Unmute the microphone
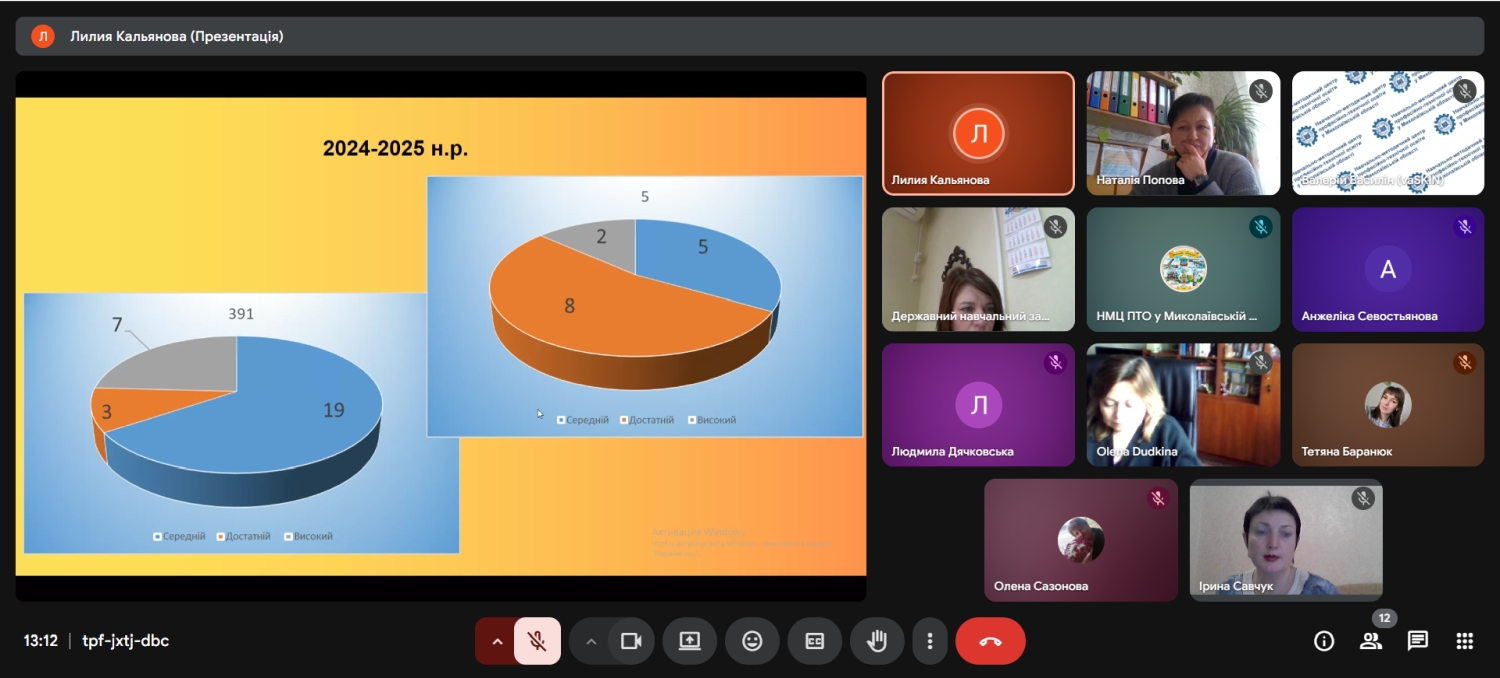 pos(537,641)
